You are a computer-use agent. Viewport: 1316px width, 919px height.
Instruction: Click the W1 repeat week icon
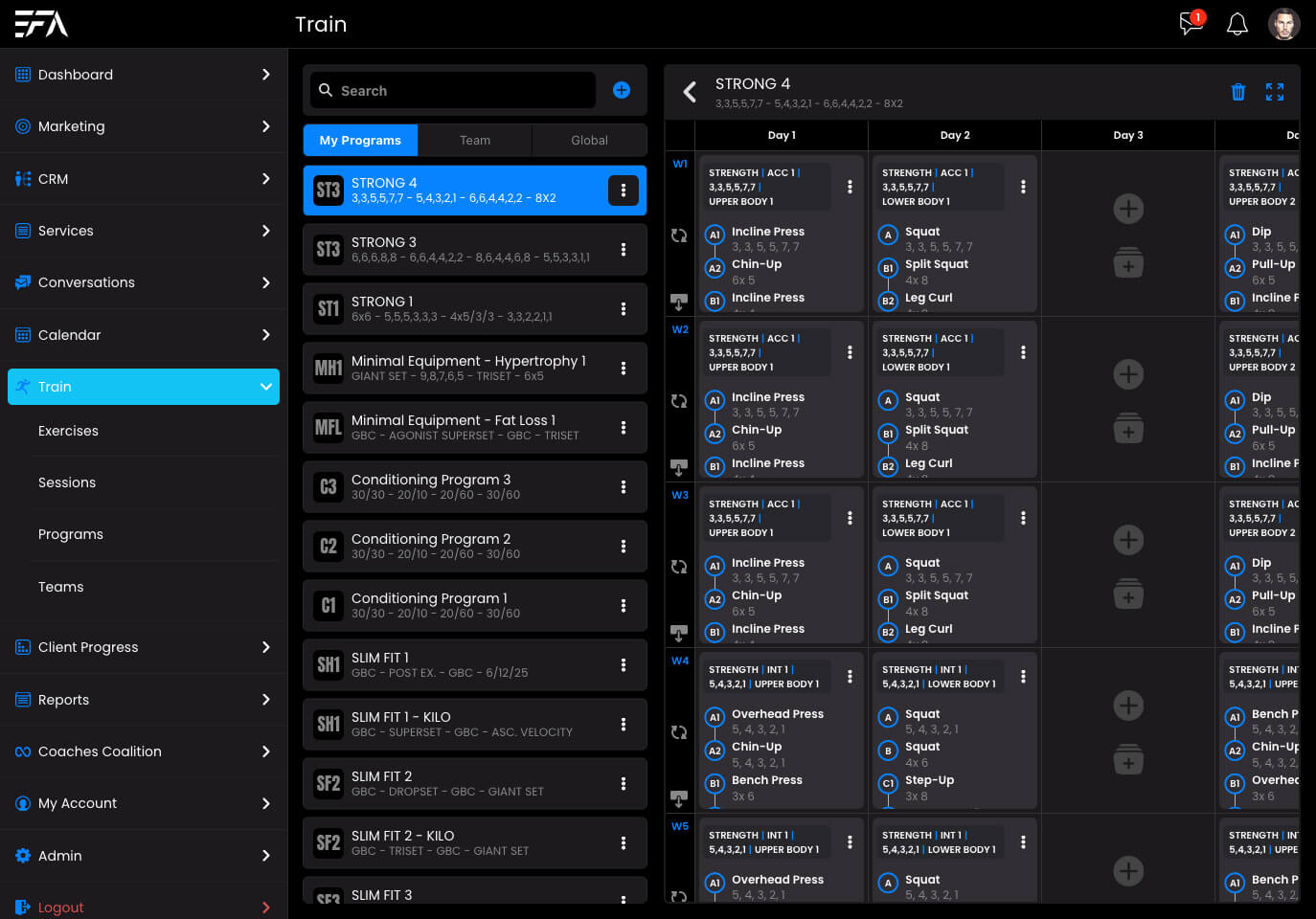(679, 235)
